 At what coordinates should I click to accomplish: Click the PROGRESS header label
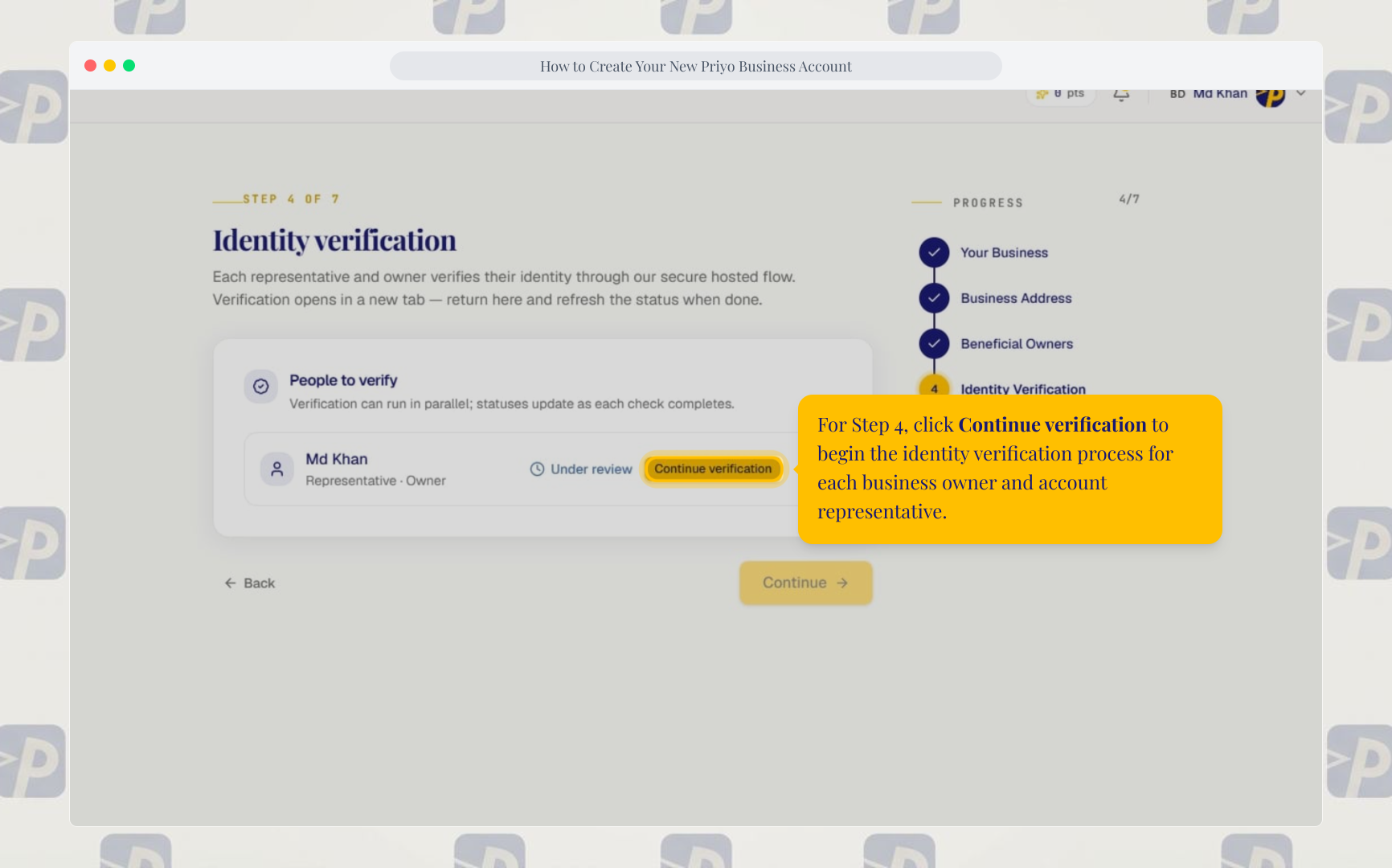click(x=989, y=203)
